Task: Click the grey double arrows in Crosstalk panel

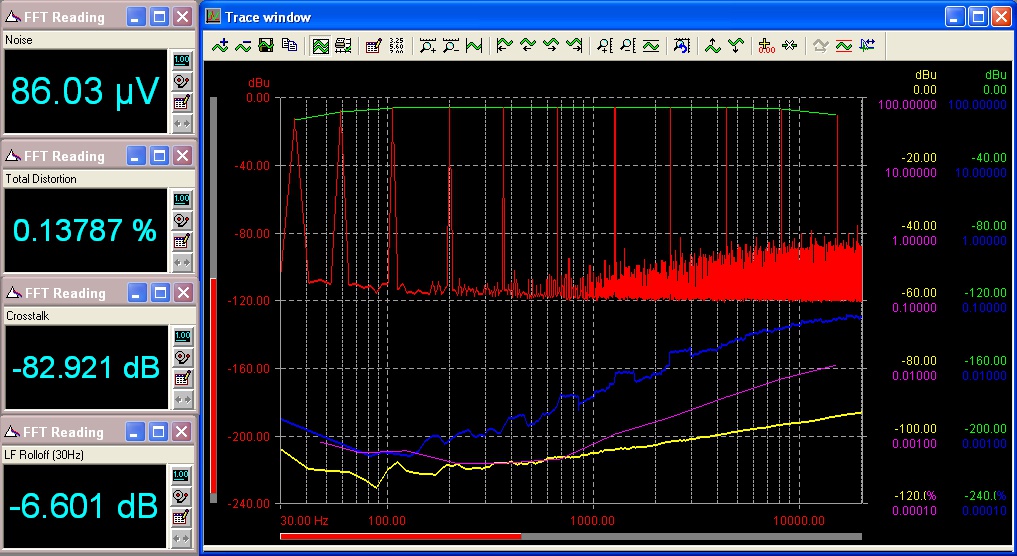Action: coord(182,400)
